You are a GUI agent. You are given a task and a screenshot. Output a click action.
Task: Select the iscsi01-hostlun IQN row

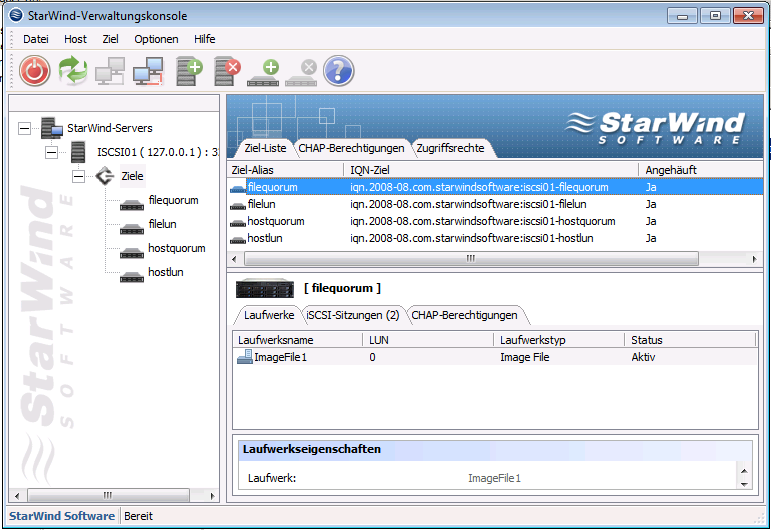[x=496, y=238]
